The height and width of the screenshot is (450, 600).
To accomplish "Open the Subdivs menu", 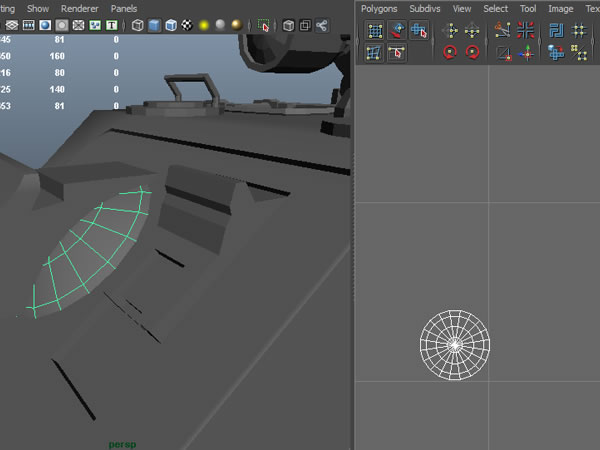I will tap(425, 8).
